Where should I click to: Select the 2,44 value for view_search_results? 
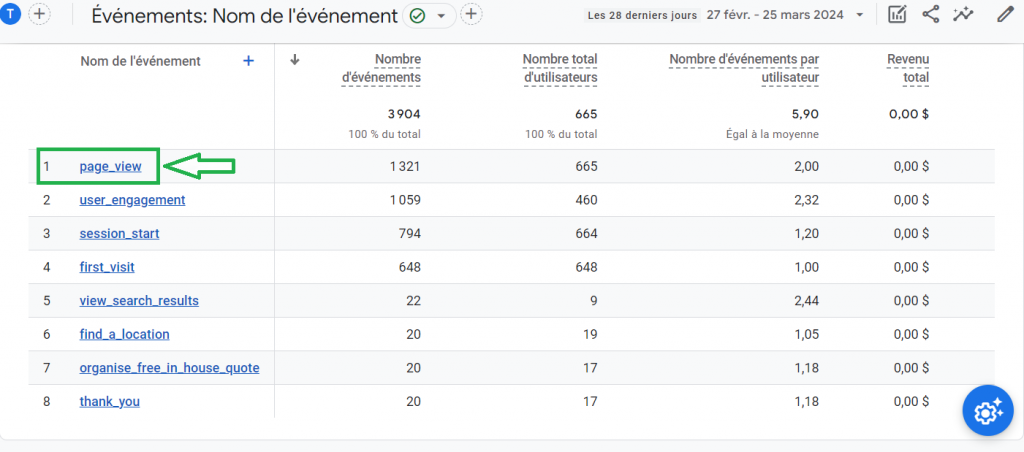[x=806, y=301]
